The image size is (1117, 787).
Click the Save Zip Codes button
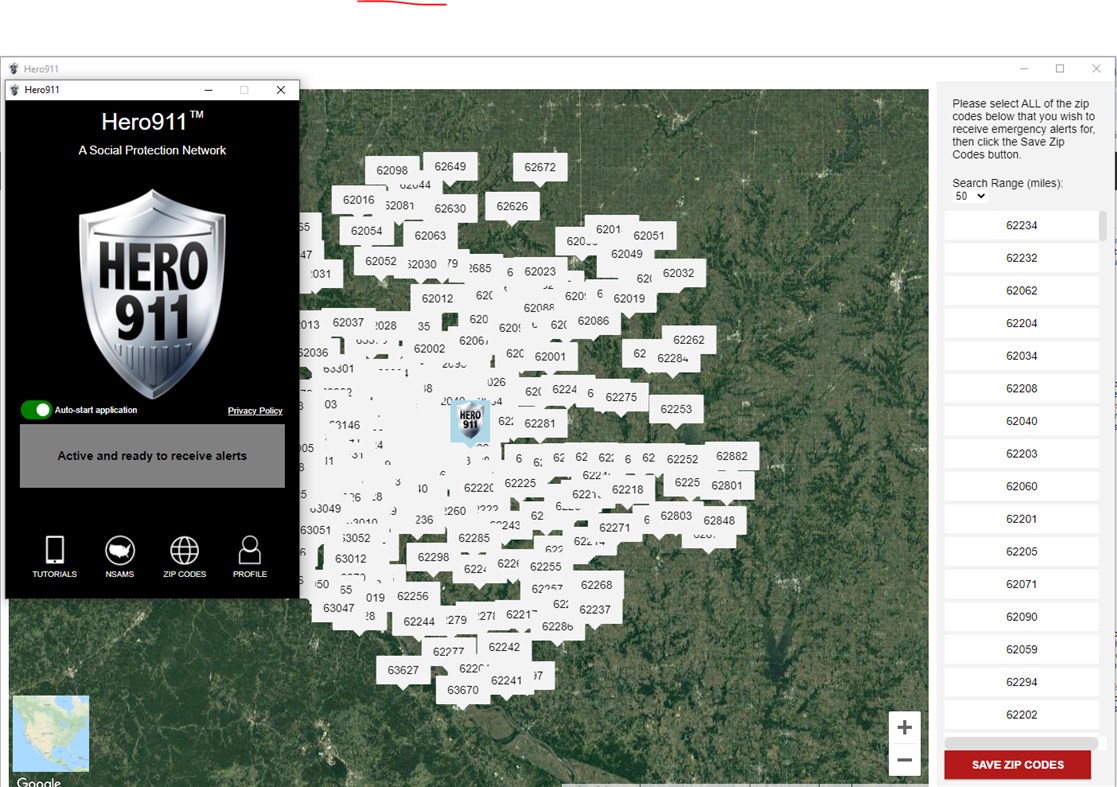pyautogui.click(x=1018, y=764)
